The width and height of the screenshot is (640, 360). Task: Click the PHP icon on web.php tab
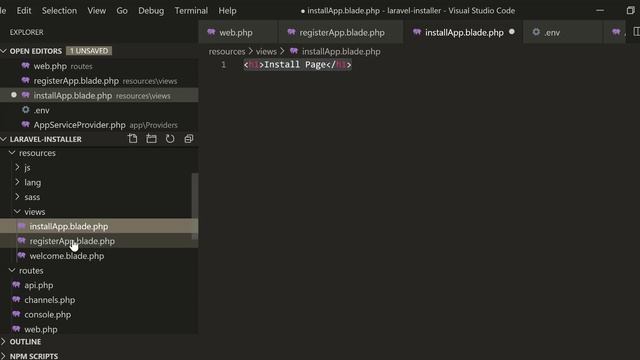211,32
